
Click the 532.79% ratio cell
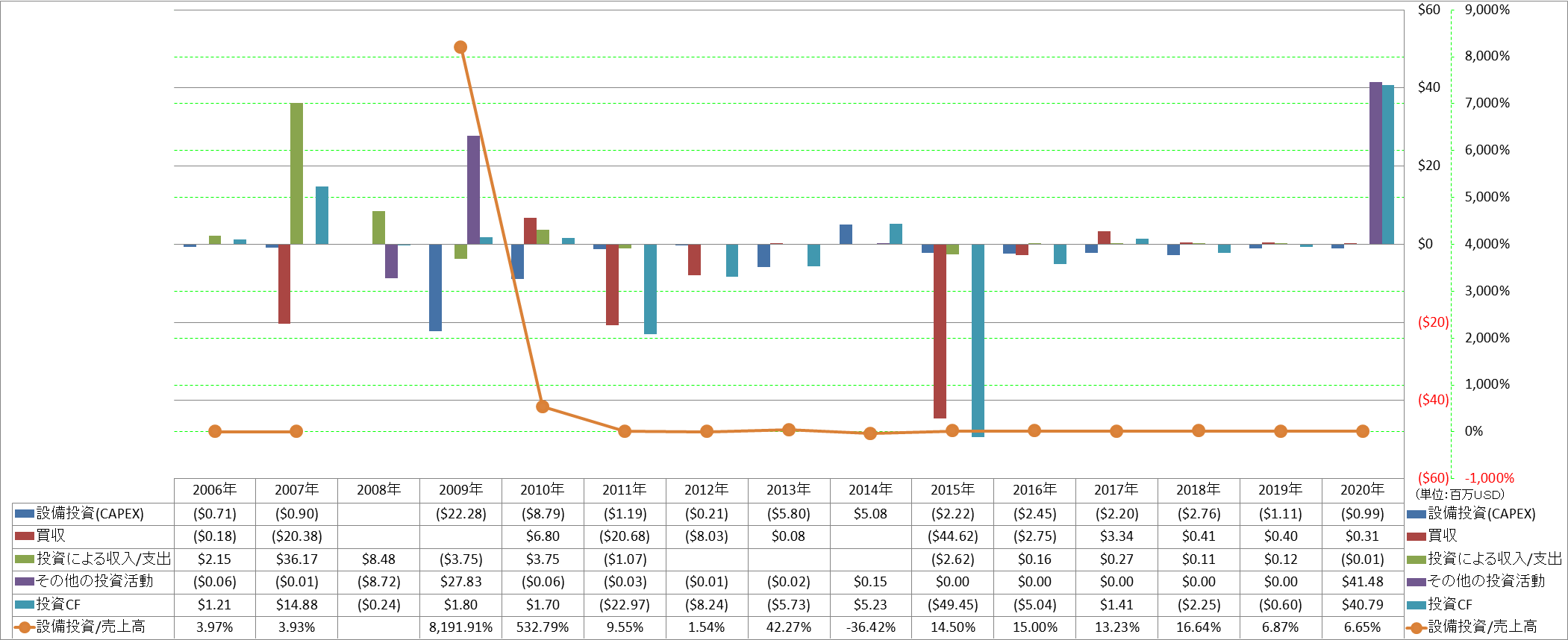[543, 627]
